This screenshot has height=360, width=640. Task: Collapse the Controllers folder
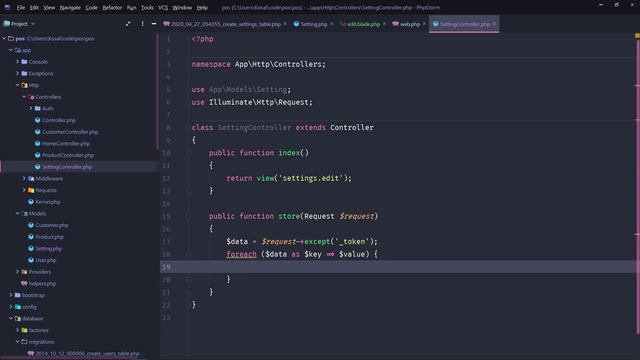click(x=24, y=97)
